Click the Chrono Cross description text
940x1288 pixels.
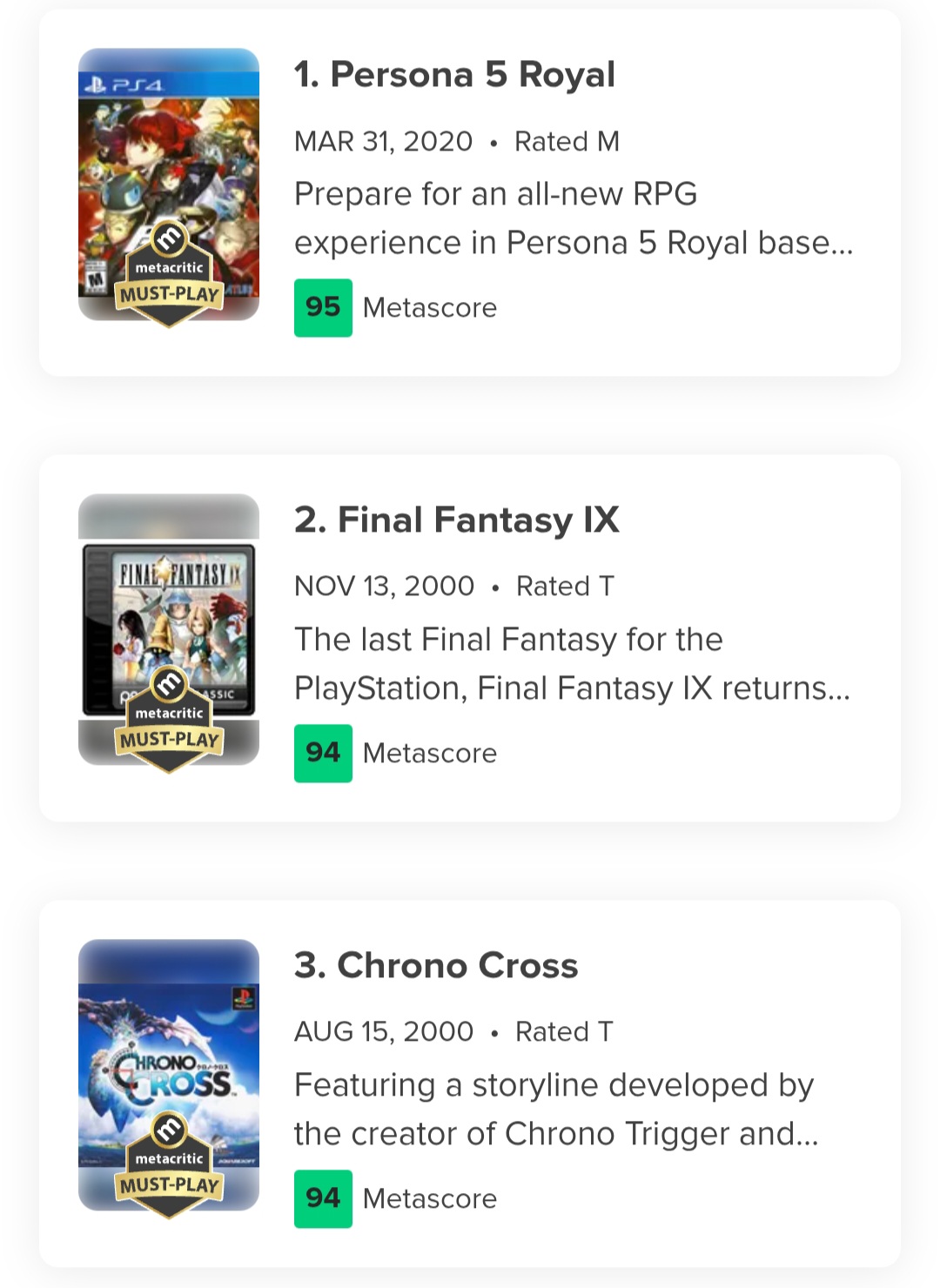pyautogui.click(x=555, y=1110)
